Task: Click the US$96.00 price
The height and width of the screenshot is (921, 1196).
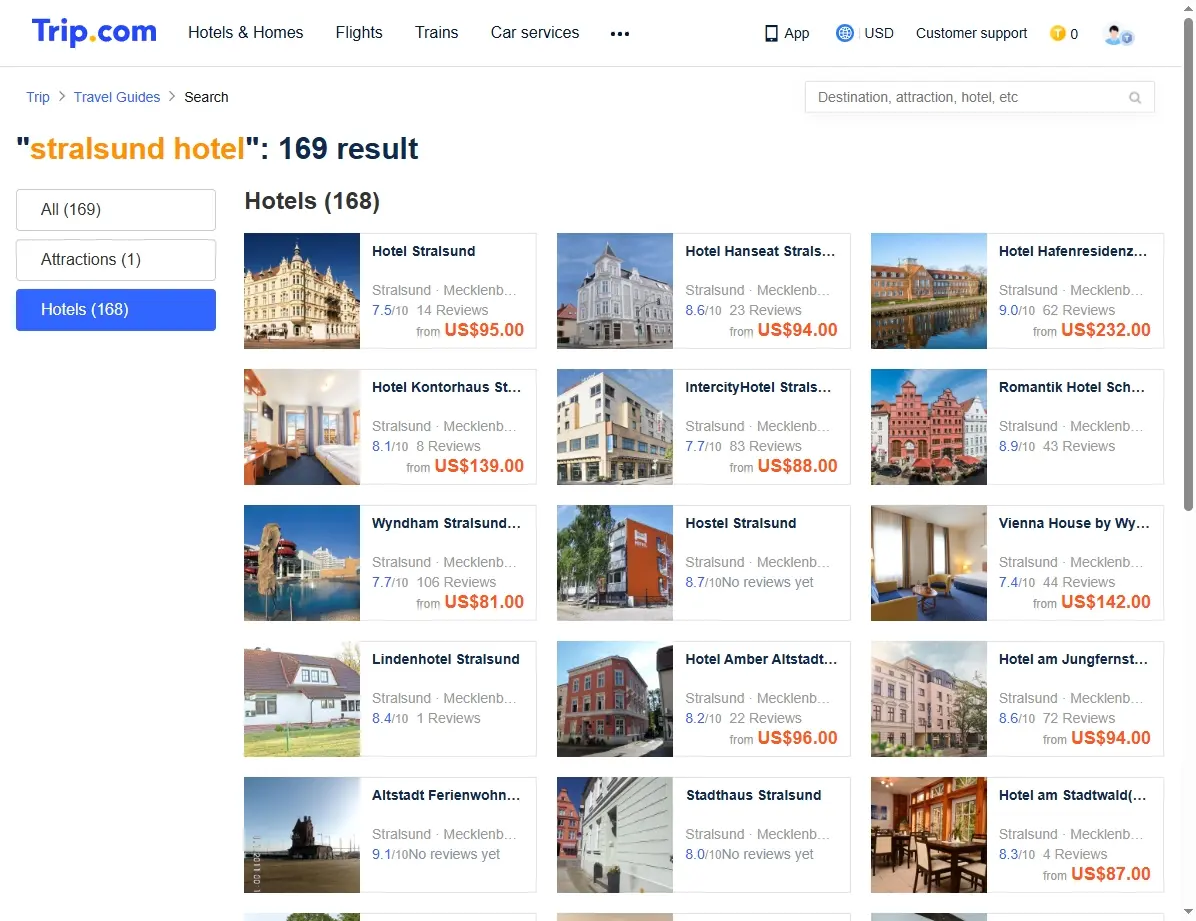Action: tap(798, 738)
